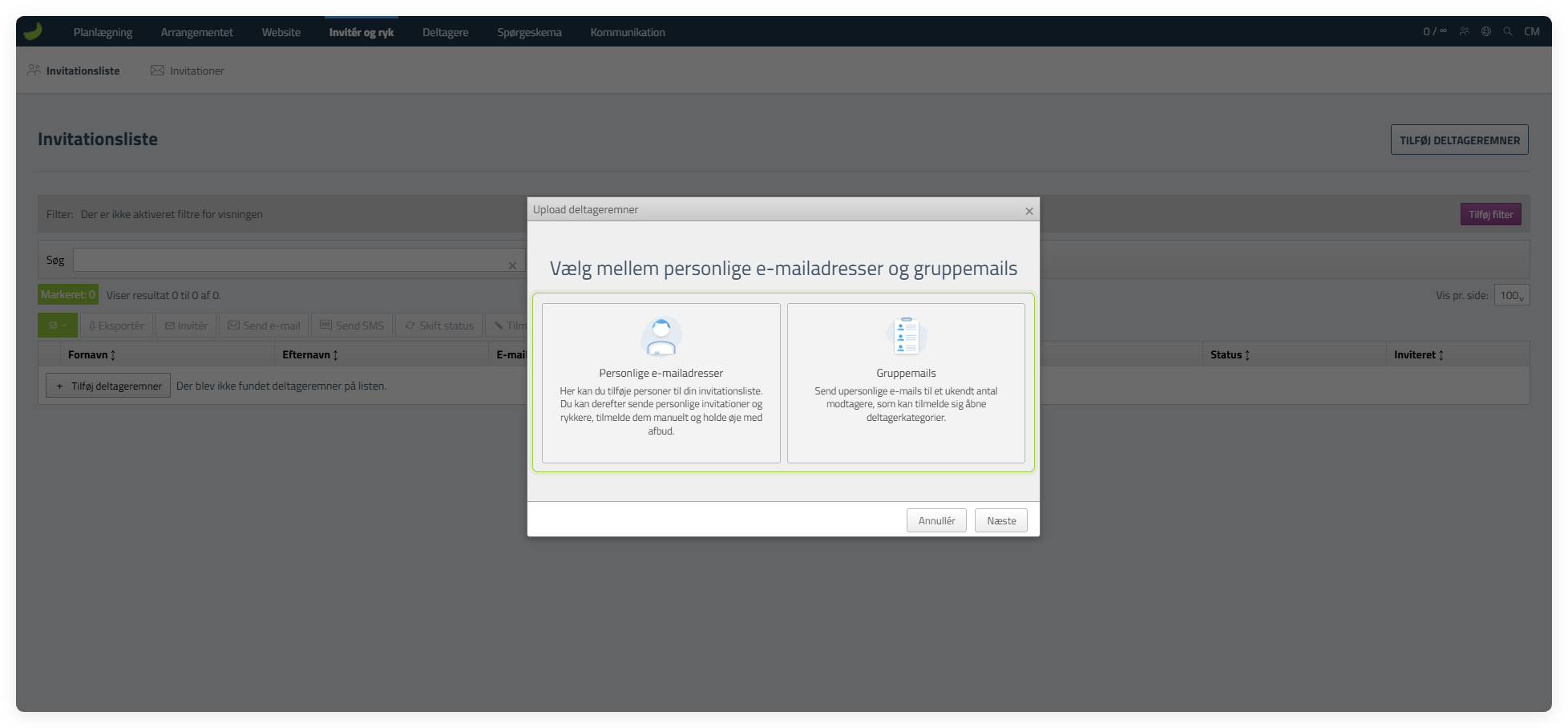Open the CM user menu
This screenshot has height=728, width=1568.
1532,31
